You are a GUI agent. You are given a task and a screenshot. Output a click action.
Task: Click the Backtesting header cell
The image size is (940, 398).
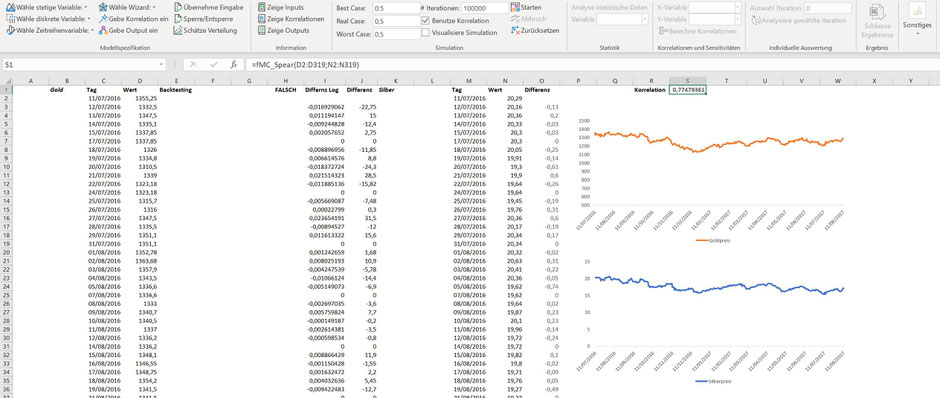click(x=175, y=90)
